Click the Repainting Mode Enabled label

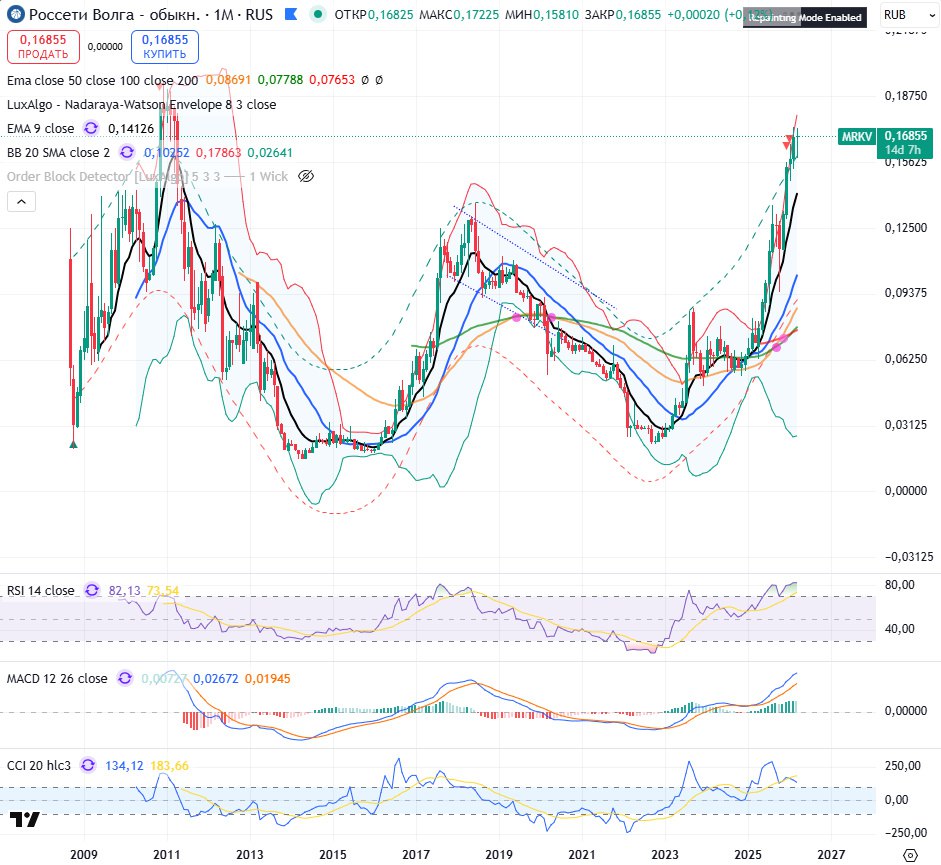(x=803, y=17)
